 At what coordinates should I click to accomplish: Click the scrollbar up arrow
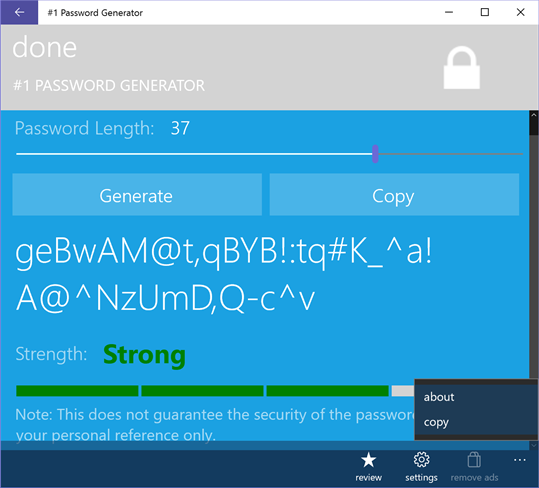click(x=534, y=115)
